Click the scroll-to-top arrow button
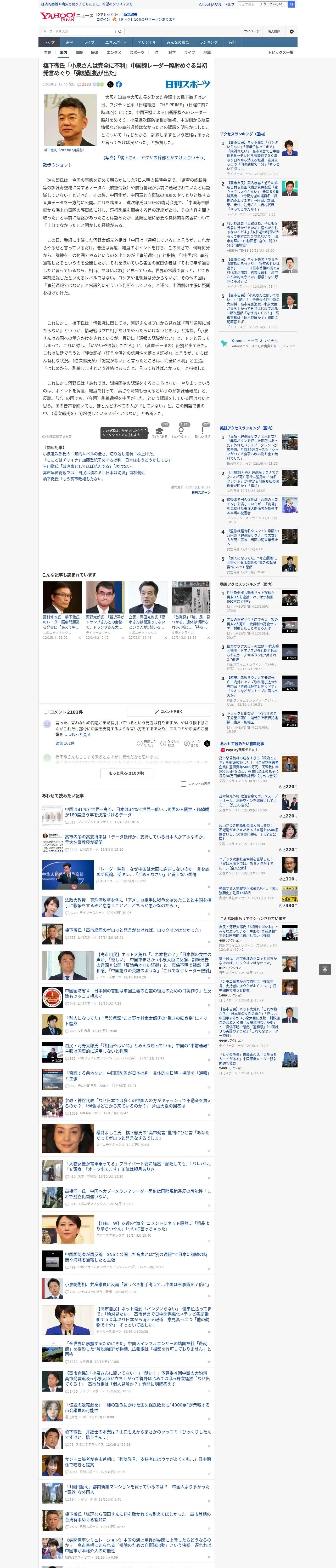Screen dimensions: 336x1568 click(325, 969)
